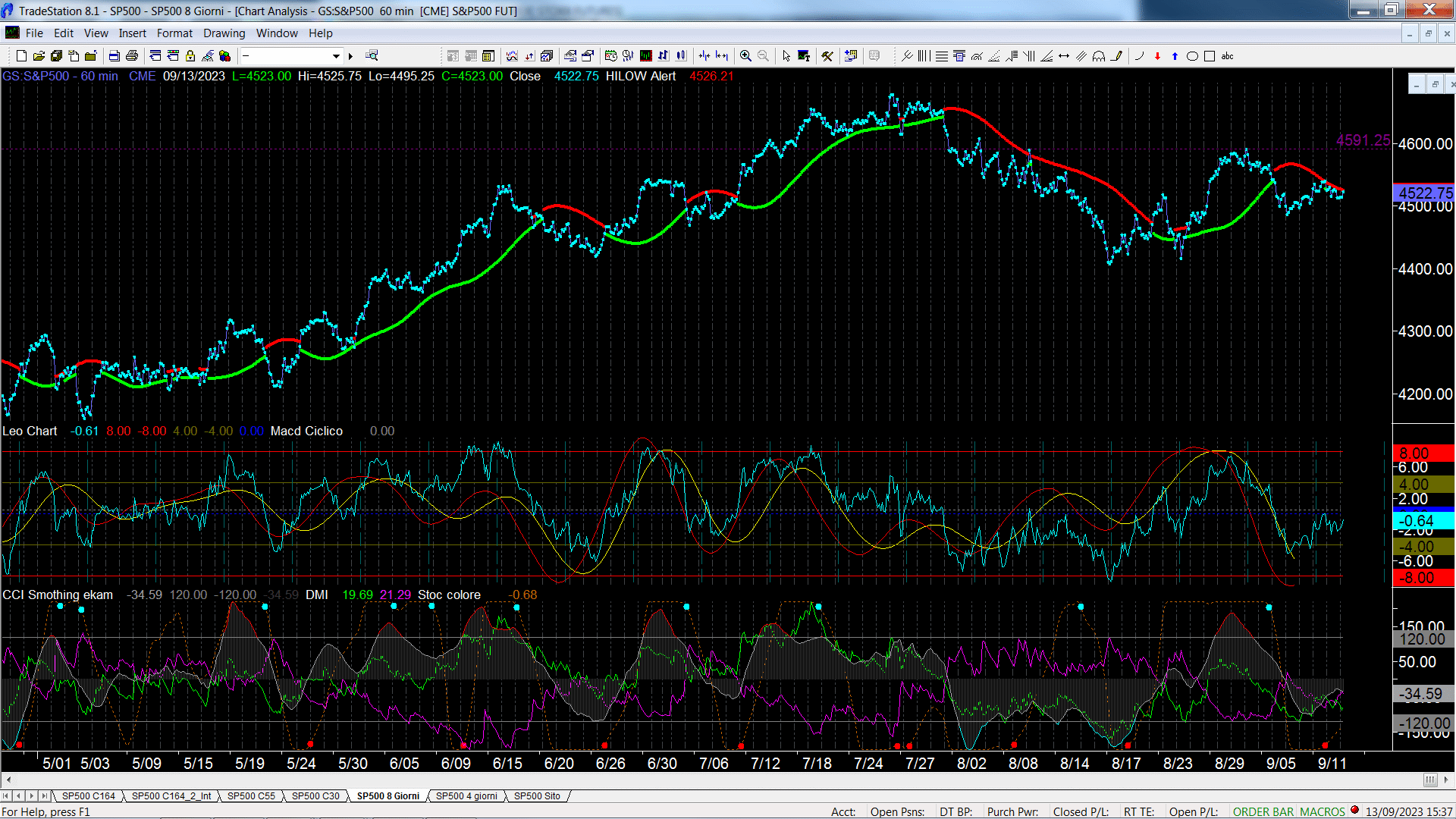
Task: Select the green bar chart style icon
Action: point(645,55)
